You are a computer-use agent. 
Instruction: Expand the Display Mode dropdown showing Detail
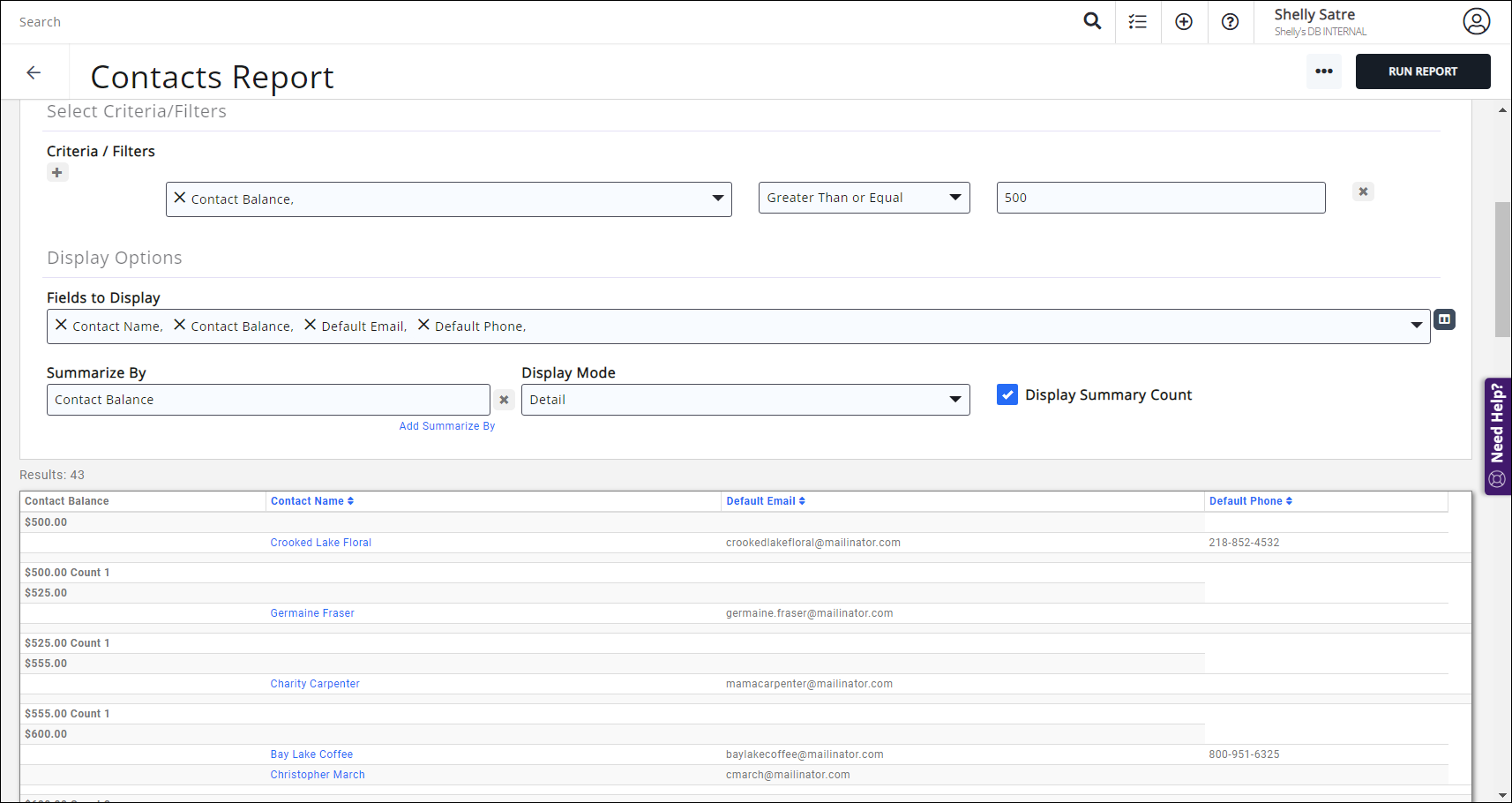[955, 399]
